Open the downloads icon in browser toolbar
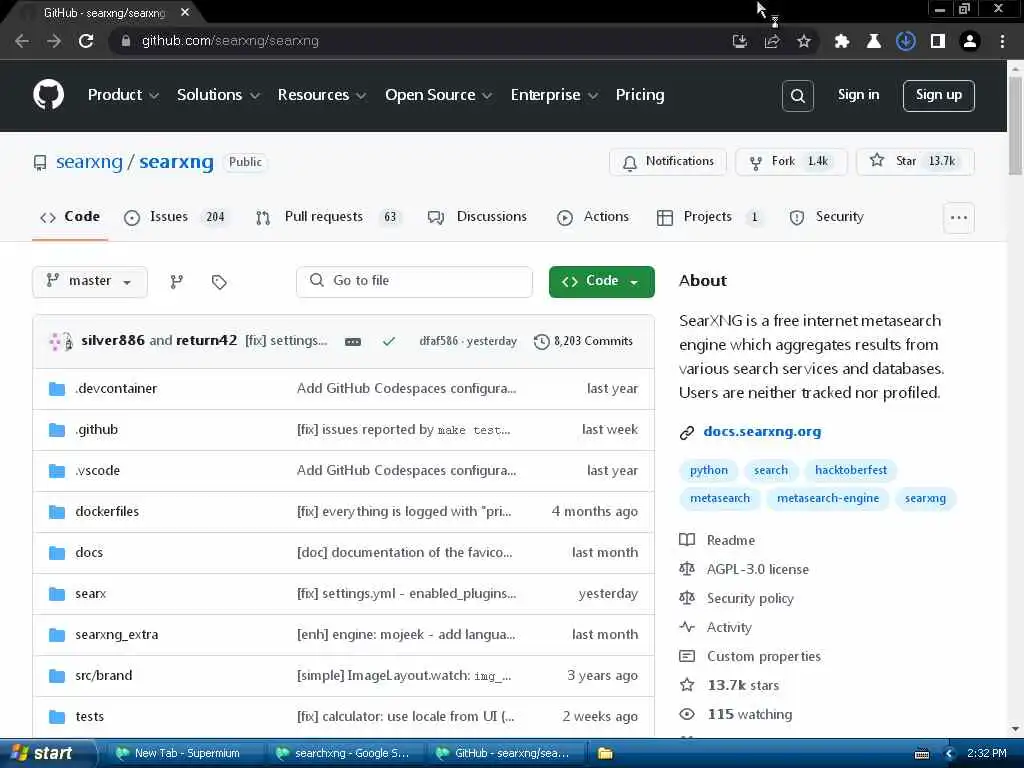Screen dimensions: 1024x768 (906, 41)
